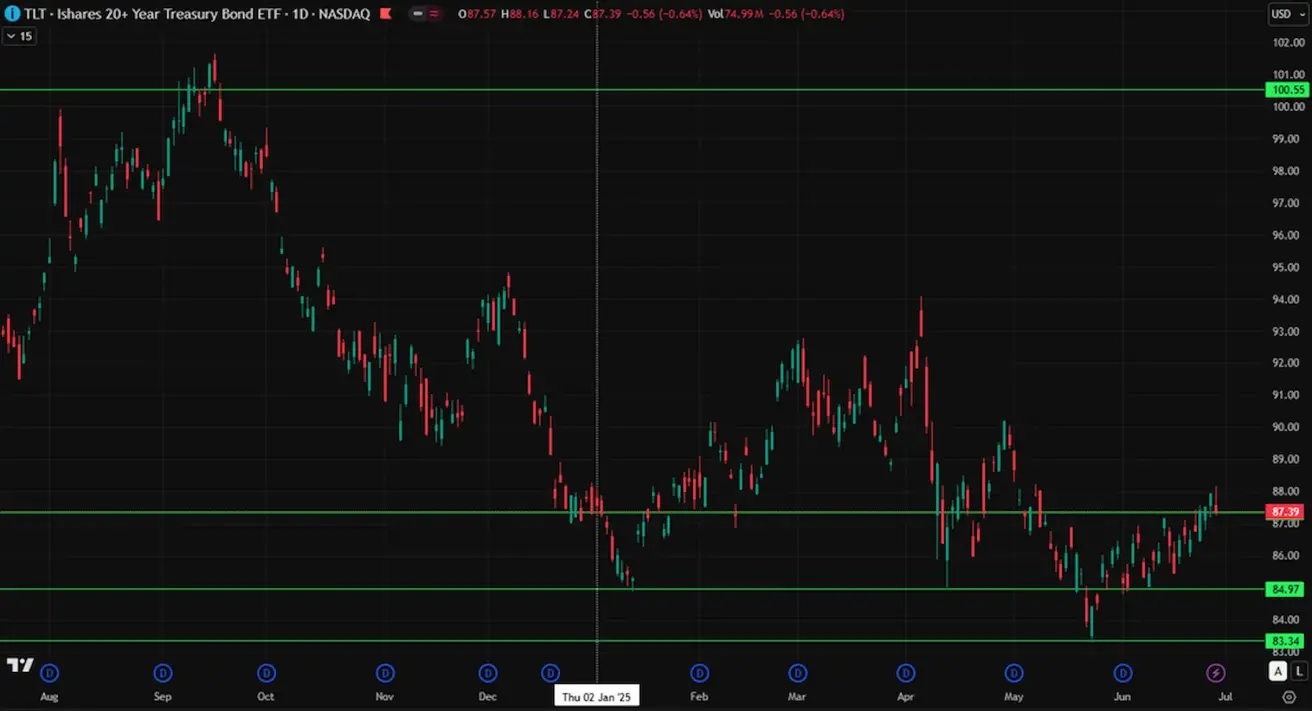Expand the collapsed indicators list labeled 15

tap(18, 36)
